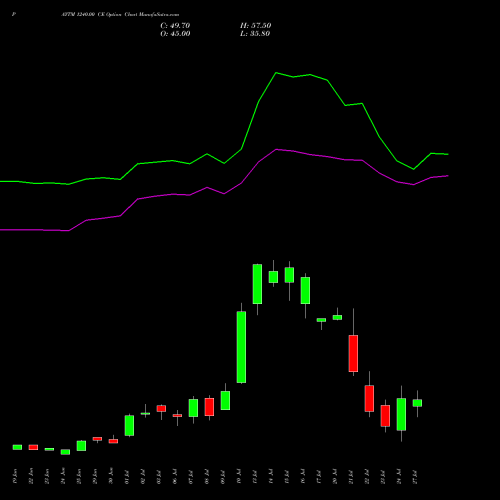500x500 pixels.
Task: Select the green candle for 07 Jul
Action: coord(193,408)
